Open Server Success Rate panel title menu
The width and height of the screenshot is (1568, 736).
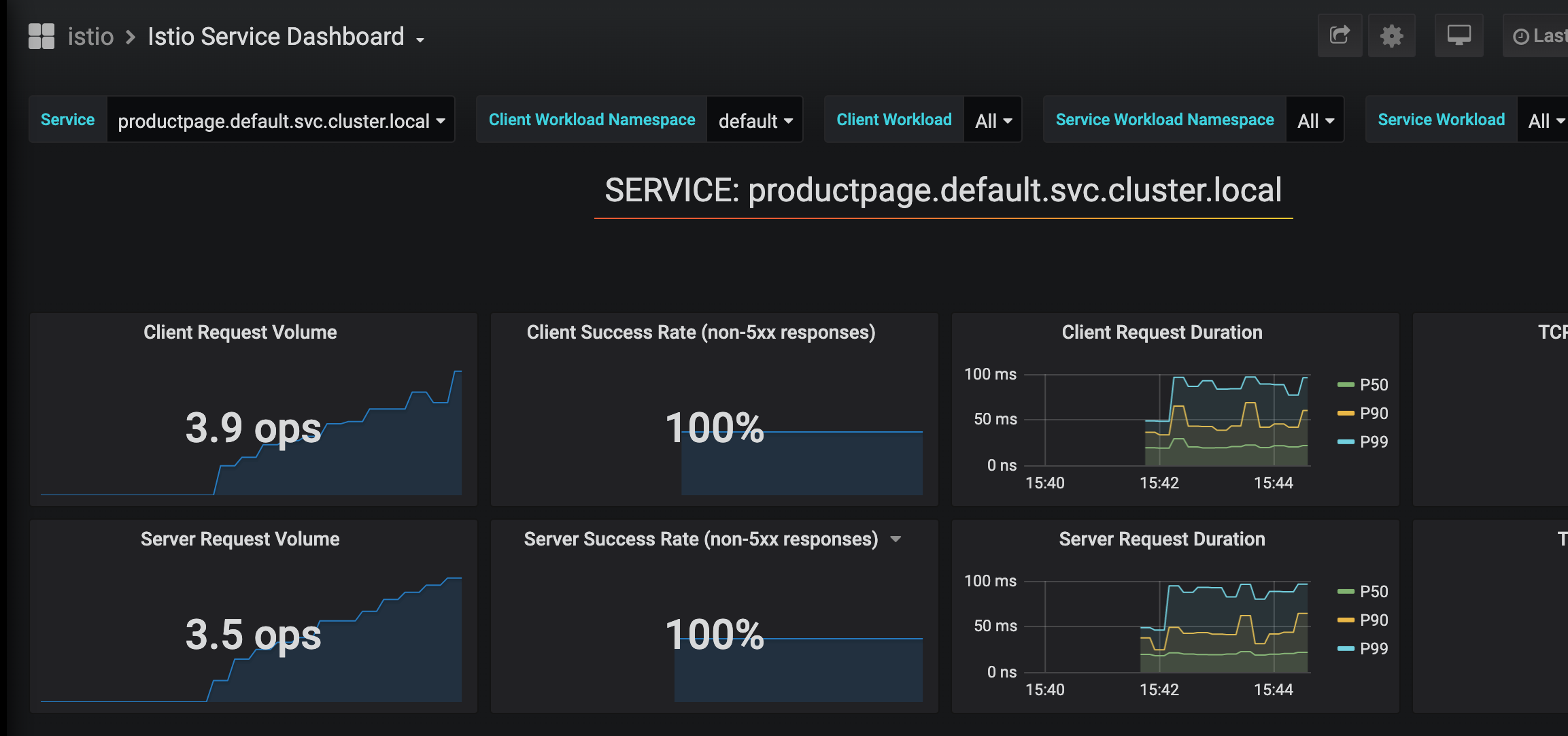pos(701,539)
